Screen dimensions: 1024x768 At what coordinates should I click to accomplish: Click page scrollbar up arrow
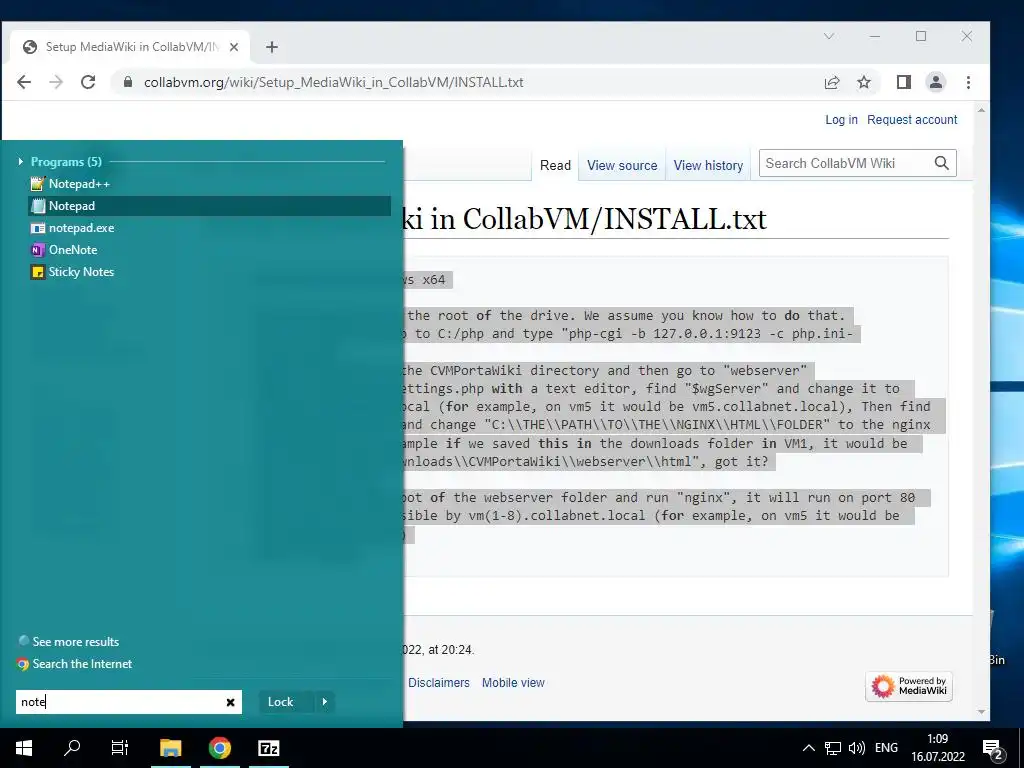point(981,110)
